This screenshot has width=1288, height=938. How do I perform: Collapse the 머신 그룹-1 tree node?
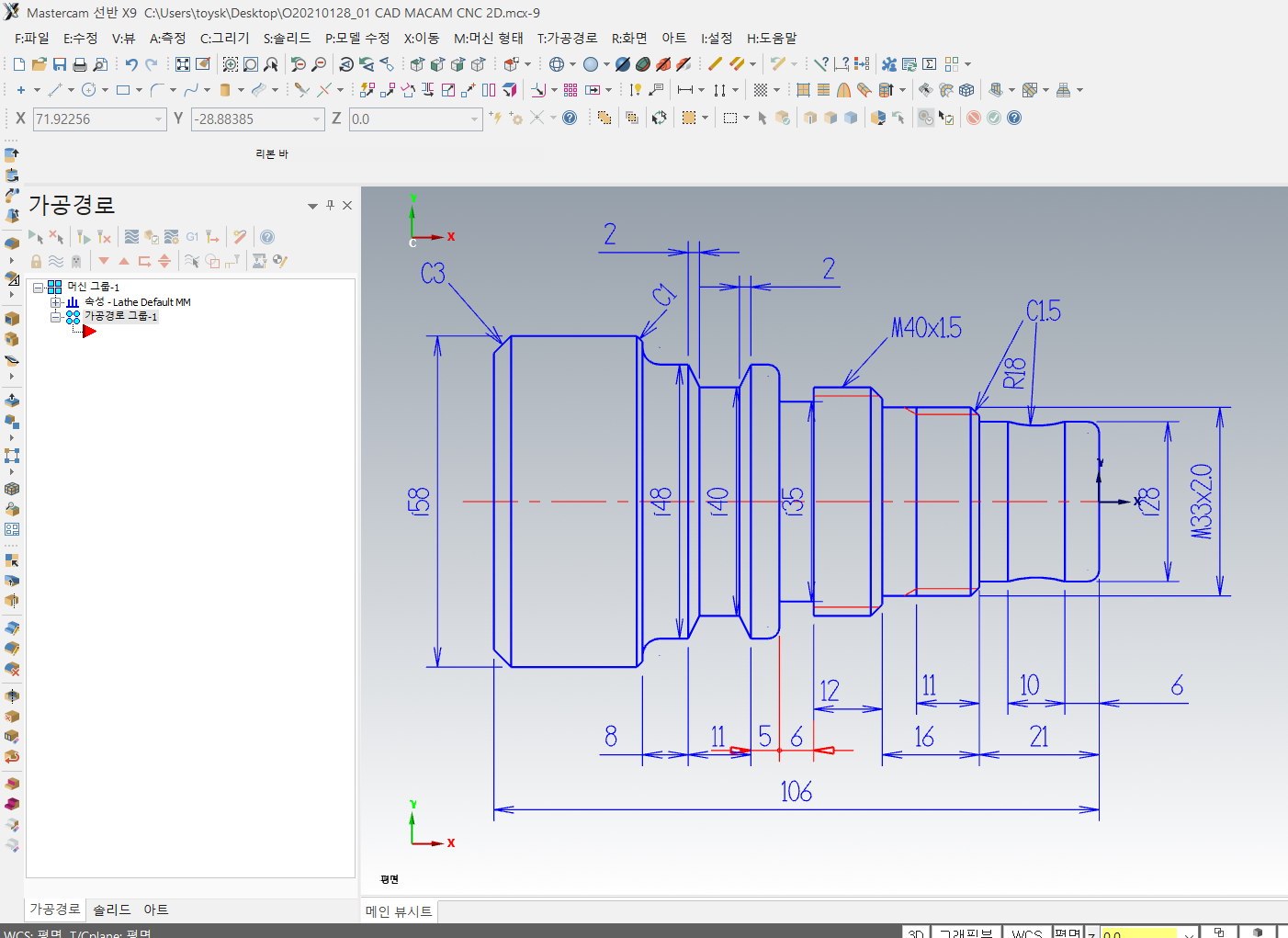click(38, 288)
